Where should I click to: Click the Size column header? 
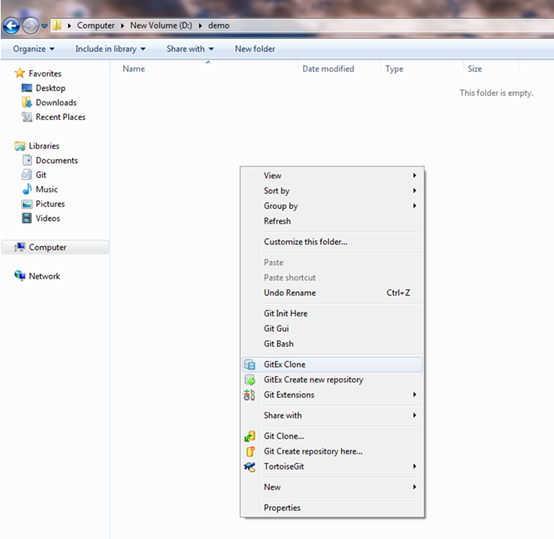[x=475, y=69]
